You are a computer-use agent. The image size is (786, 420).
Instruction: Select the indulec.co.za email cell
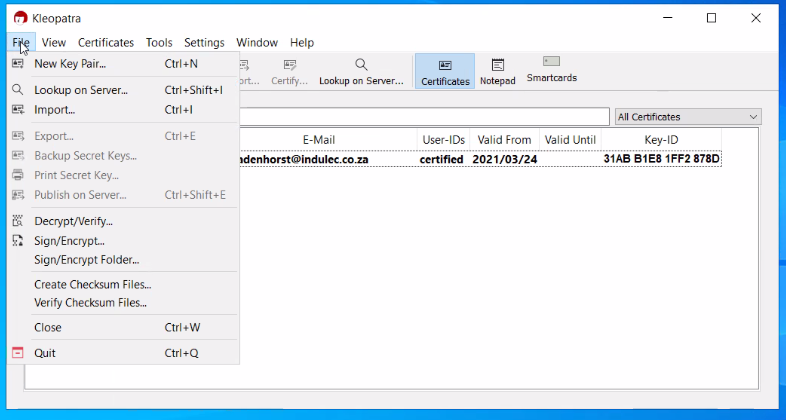click(x=304, y=159)
